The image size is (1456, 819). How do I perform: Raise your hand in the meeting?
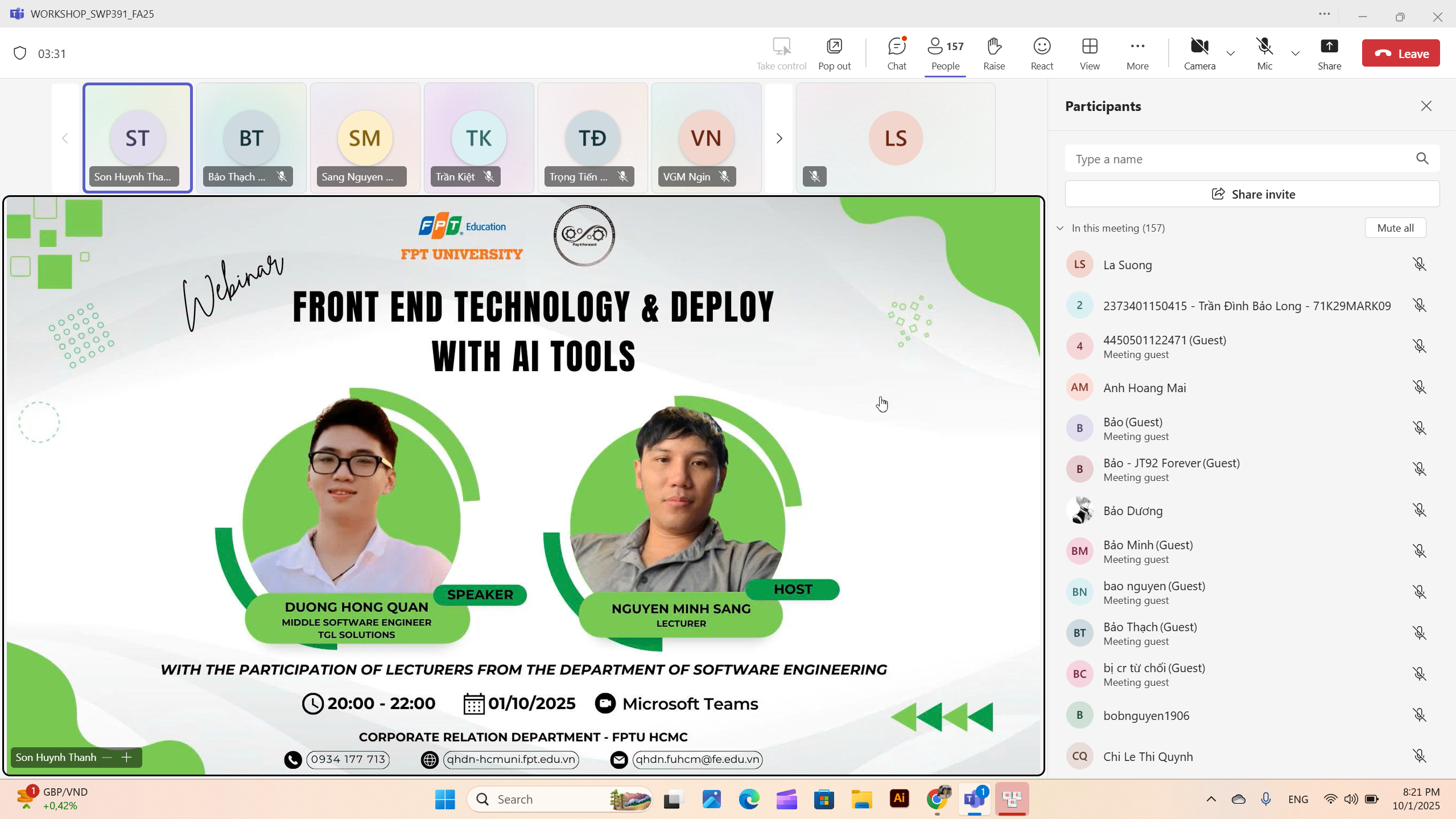[x=994, y=53]
